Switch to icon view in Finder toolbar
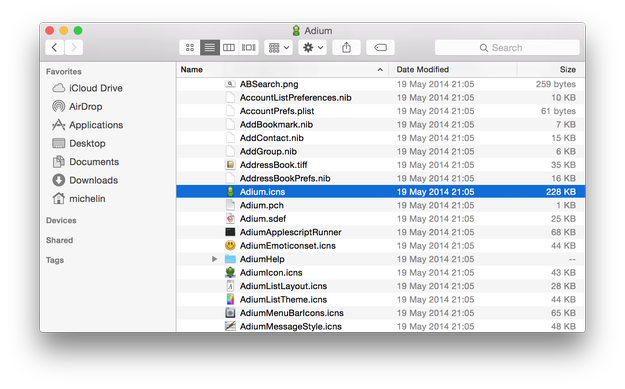Image resolution: width=625 pixels, height=389 pixels. pos(190,48)
